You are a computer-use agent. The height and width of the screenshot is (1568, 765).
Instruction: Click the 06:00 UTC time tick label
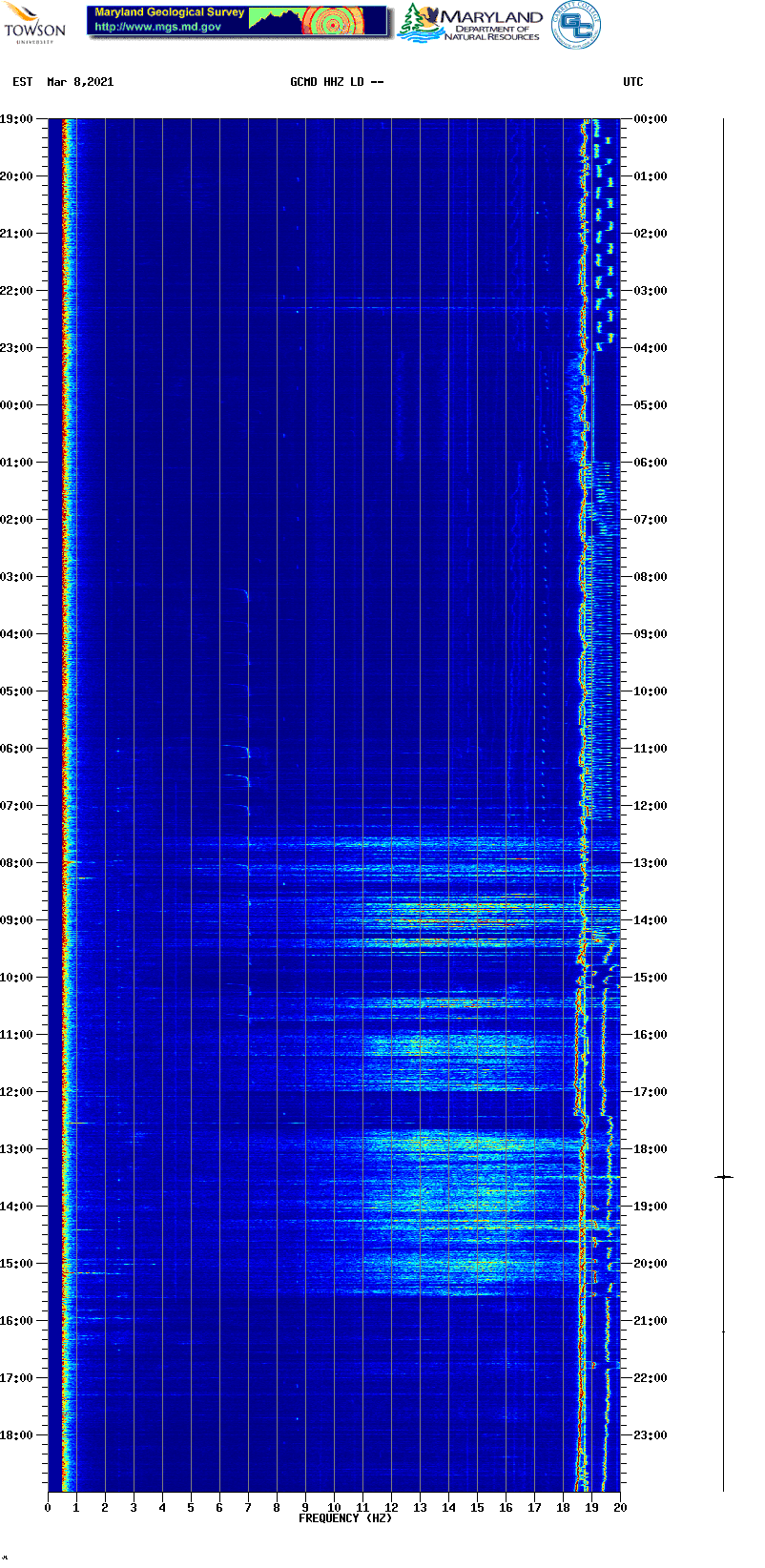[651, 463]
